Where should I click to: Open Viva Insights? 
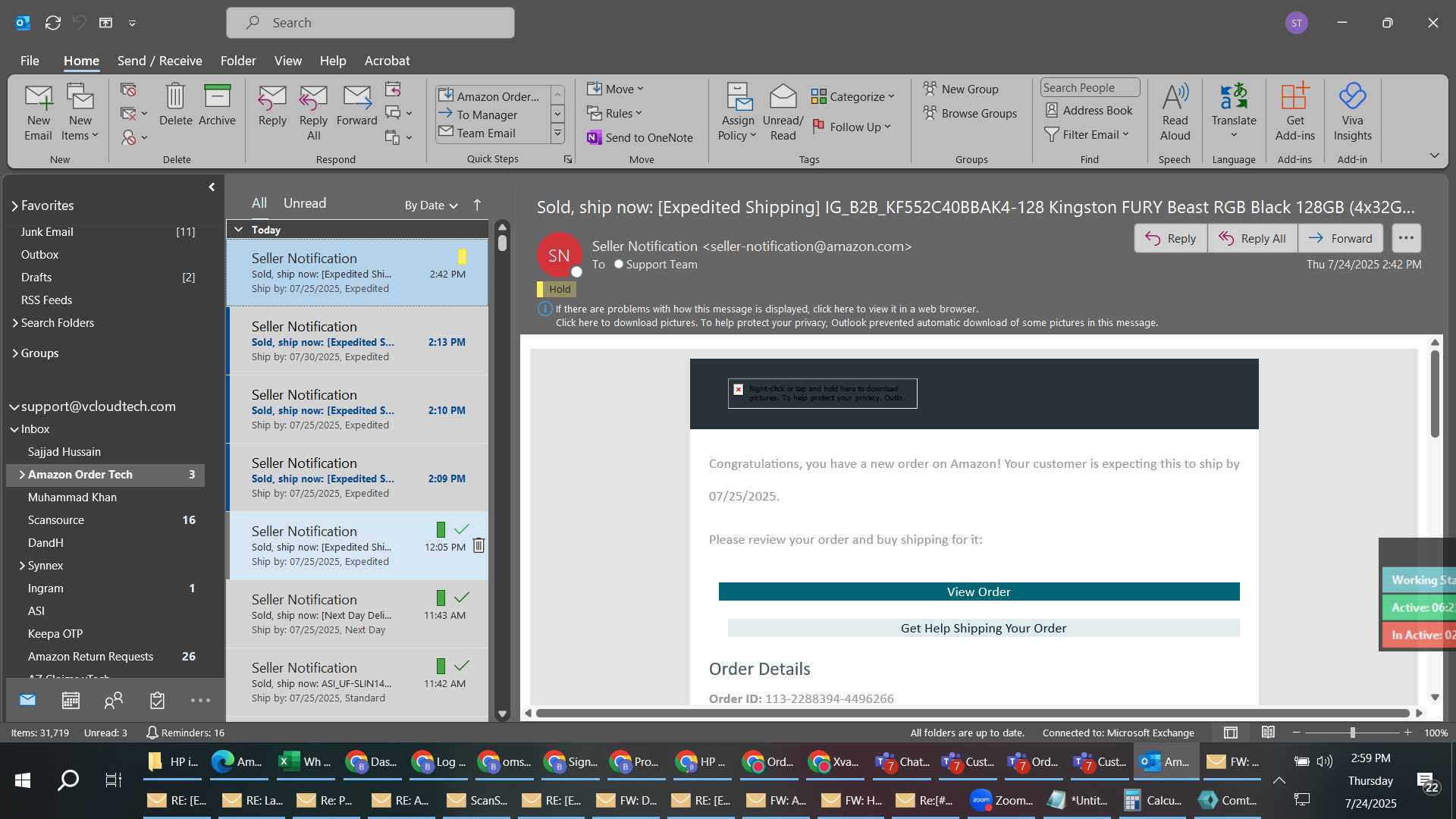[x=1352, y=112]
